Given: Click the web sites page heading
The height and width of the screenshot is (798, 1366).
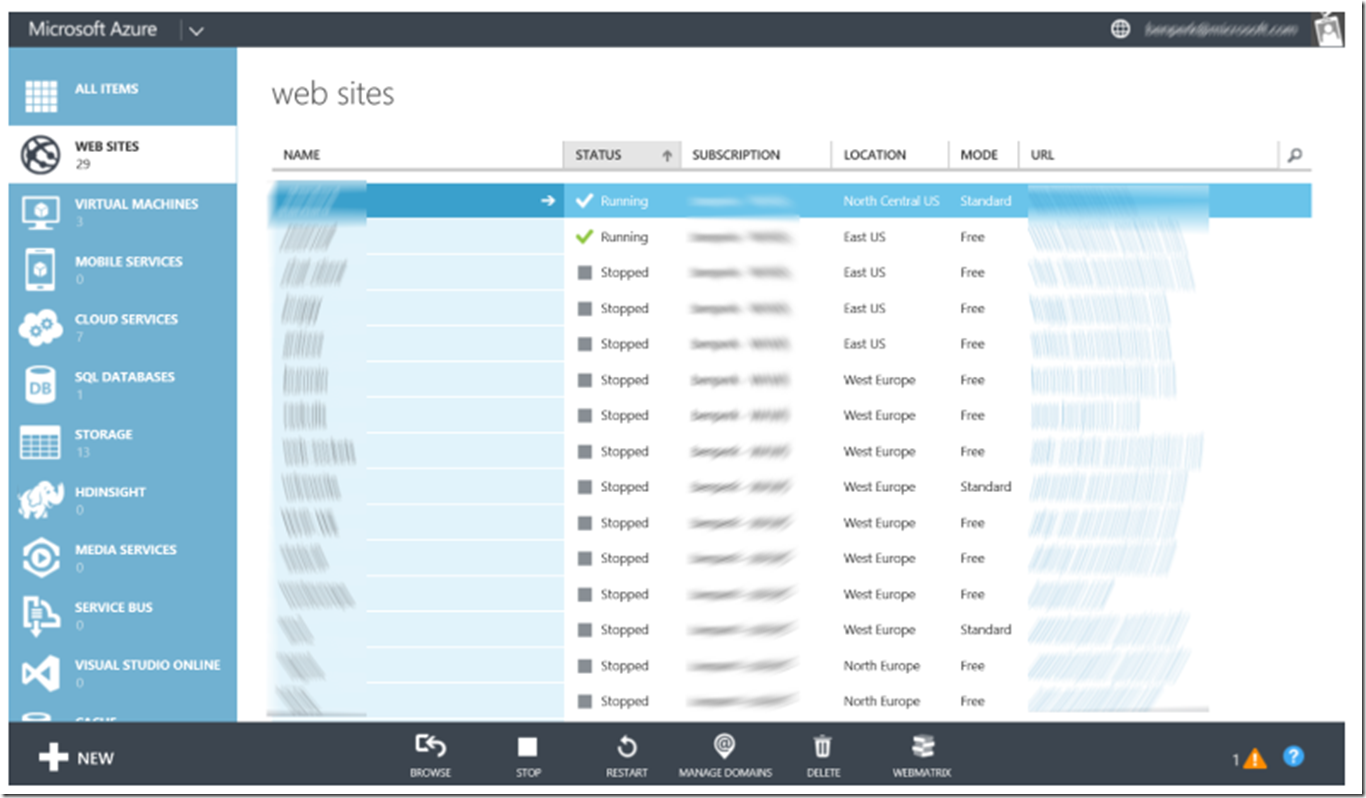Looking at the screenshot, I should 333,94.
